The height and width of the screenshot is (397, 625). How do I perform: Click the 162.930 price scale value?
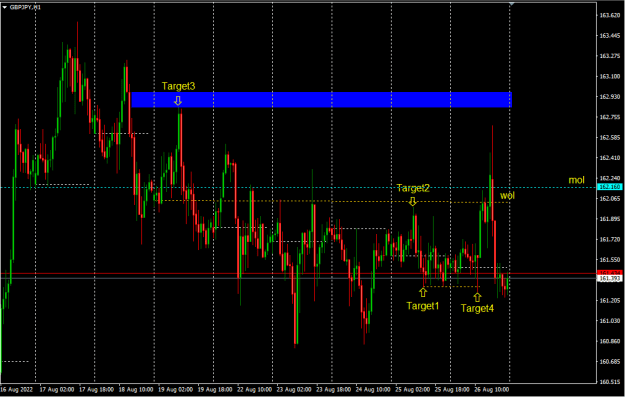click(x=610, y=96)
